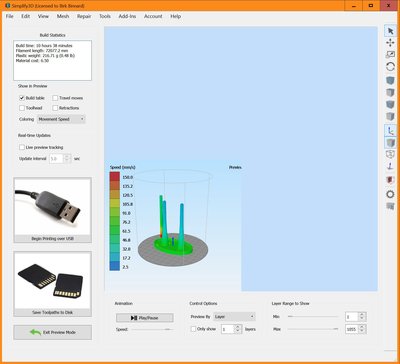Open the Preview By dropdown

tap(235, 316)
